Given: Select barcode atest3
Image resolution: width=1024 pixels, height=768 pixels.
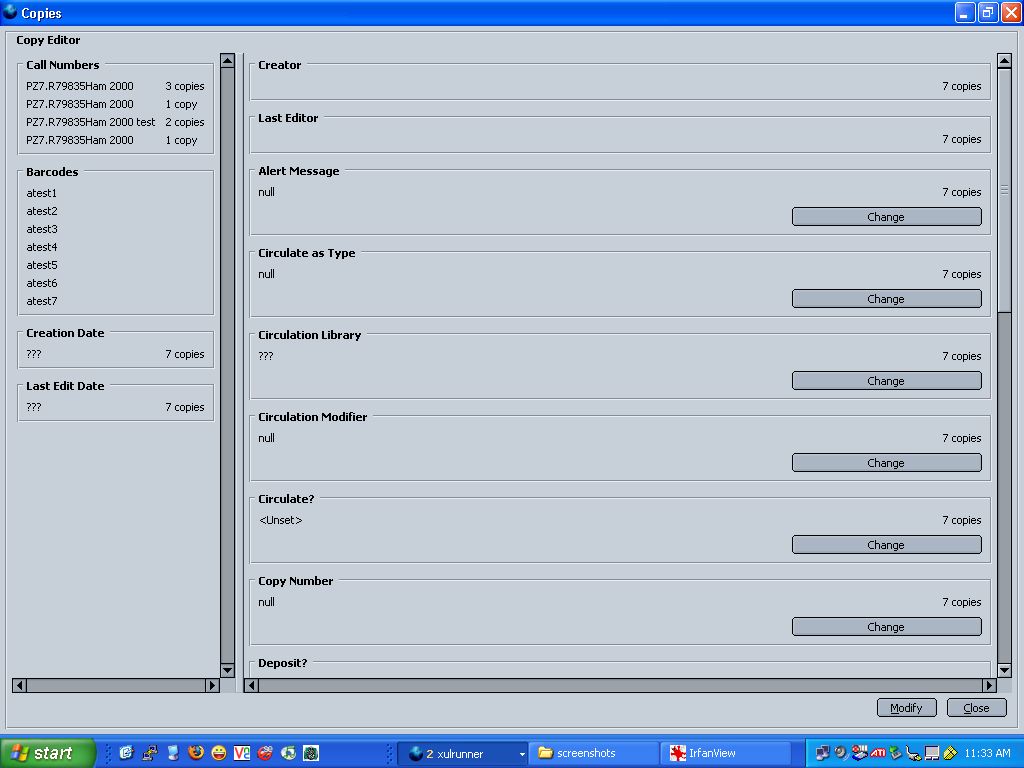Looking at the screenshot, I should tap(42, 229).
